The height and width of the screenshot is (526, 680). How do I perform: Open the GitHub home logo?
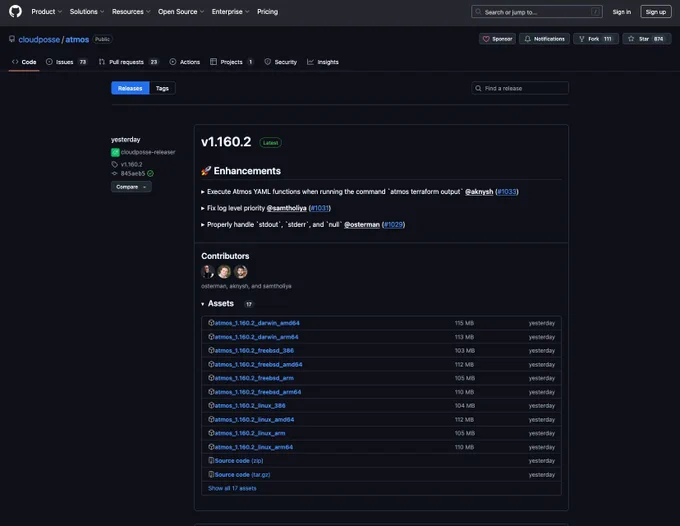click(15, 11)
